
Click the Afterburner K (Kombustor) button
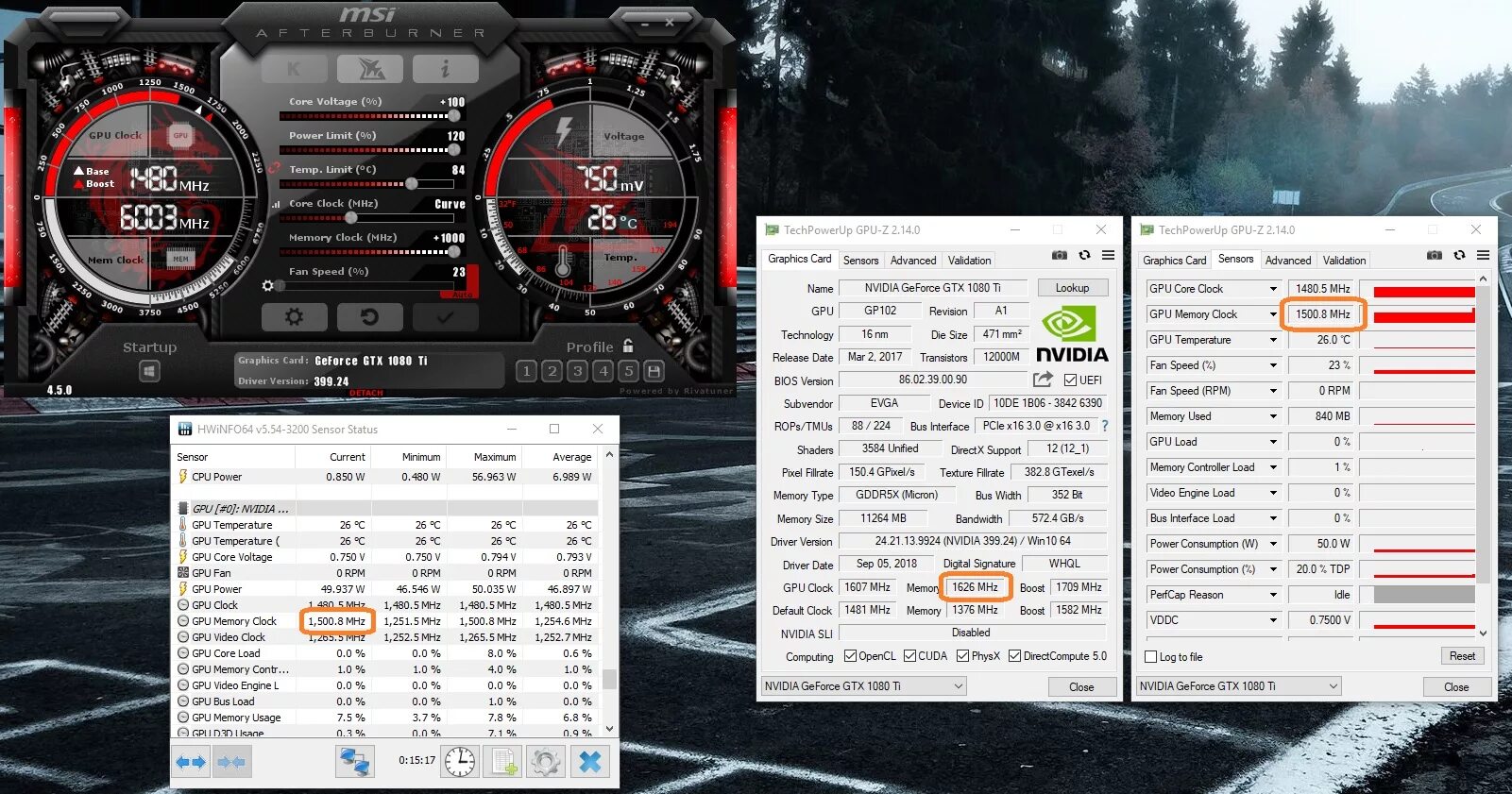pyautogui.click(x=294, y=68)
